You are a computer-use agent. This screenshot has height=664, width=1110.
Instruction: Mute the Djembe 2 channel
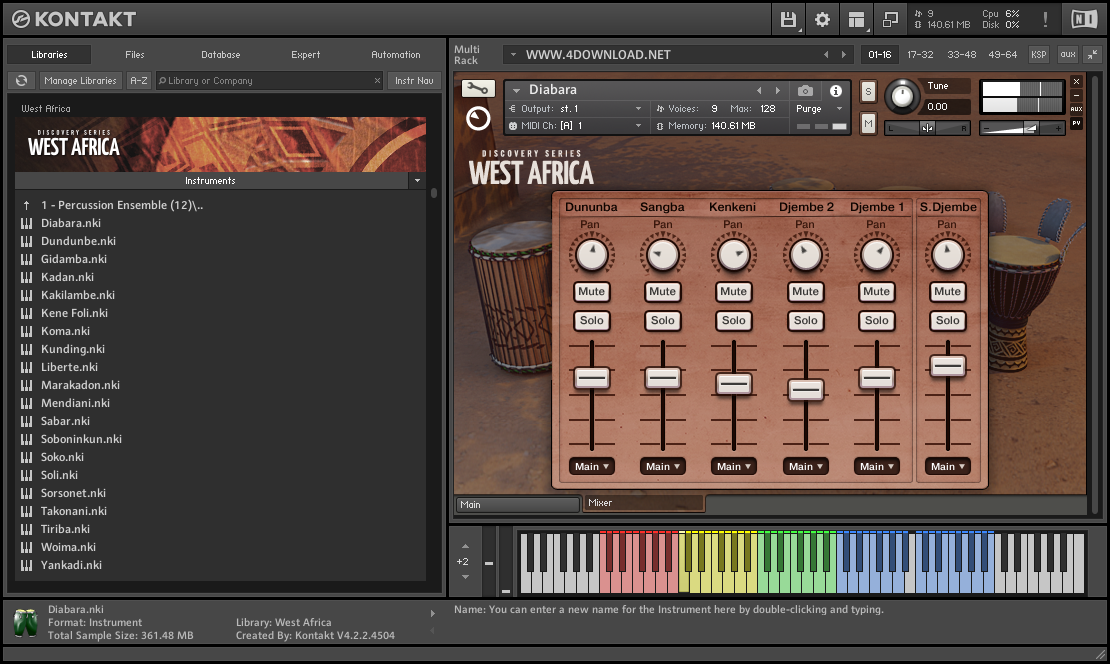click(x=806, y=292)
